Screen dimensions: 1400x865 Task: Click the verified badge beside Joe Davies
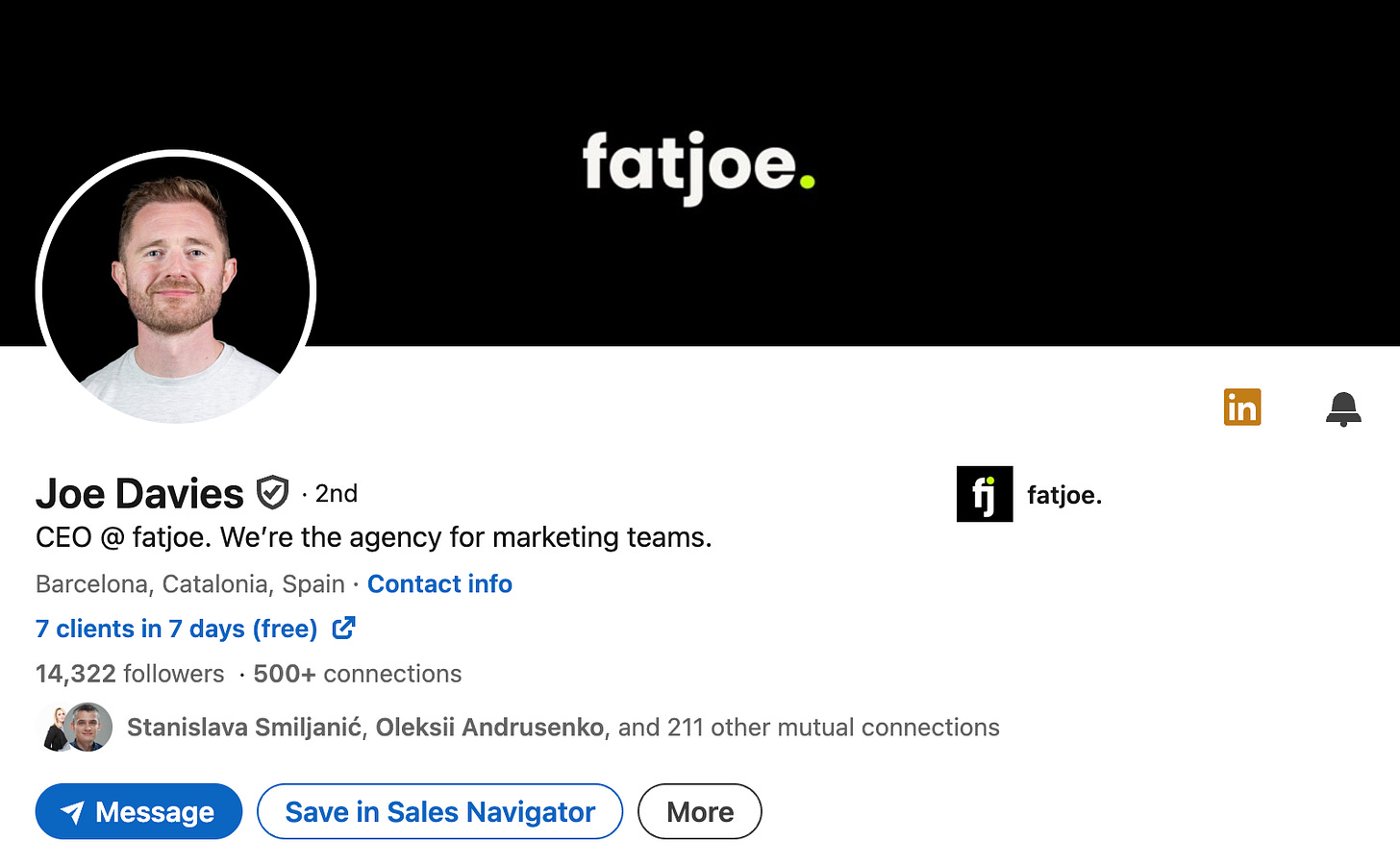point(272,492)
